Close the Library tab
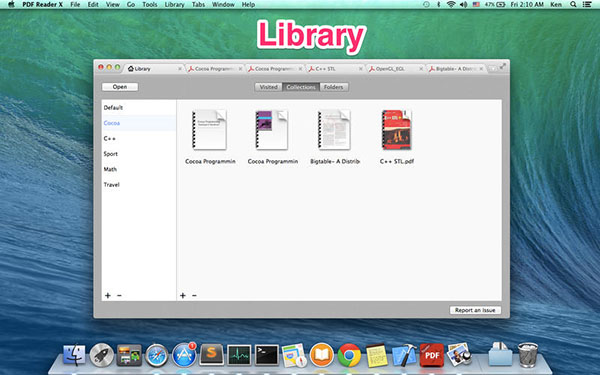The height and width of the screenshot is (375, 600). (x=180, y=69)
